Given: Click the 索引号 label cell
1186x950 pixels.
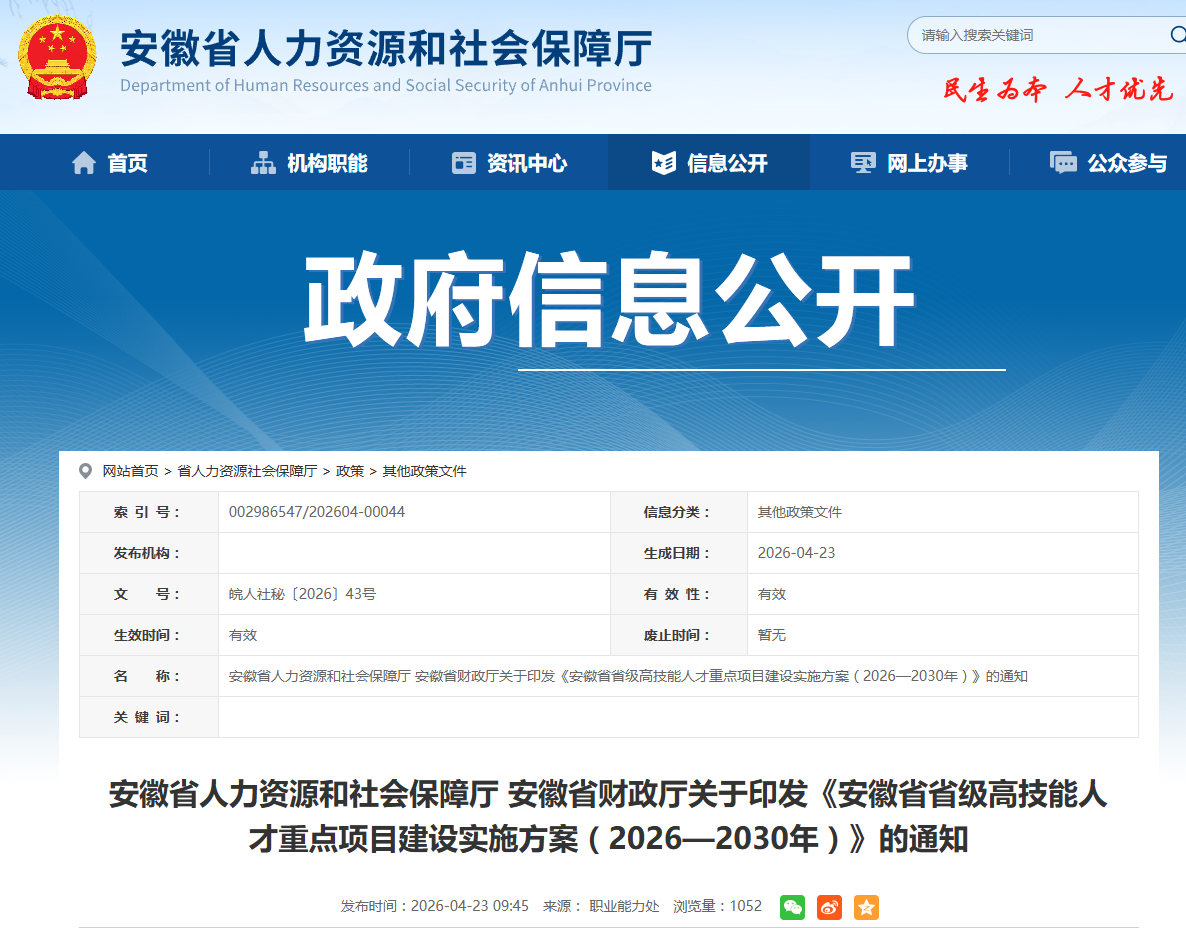Looking at the screenshot, I should pyautogui.click(x=149, y=512).
